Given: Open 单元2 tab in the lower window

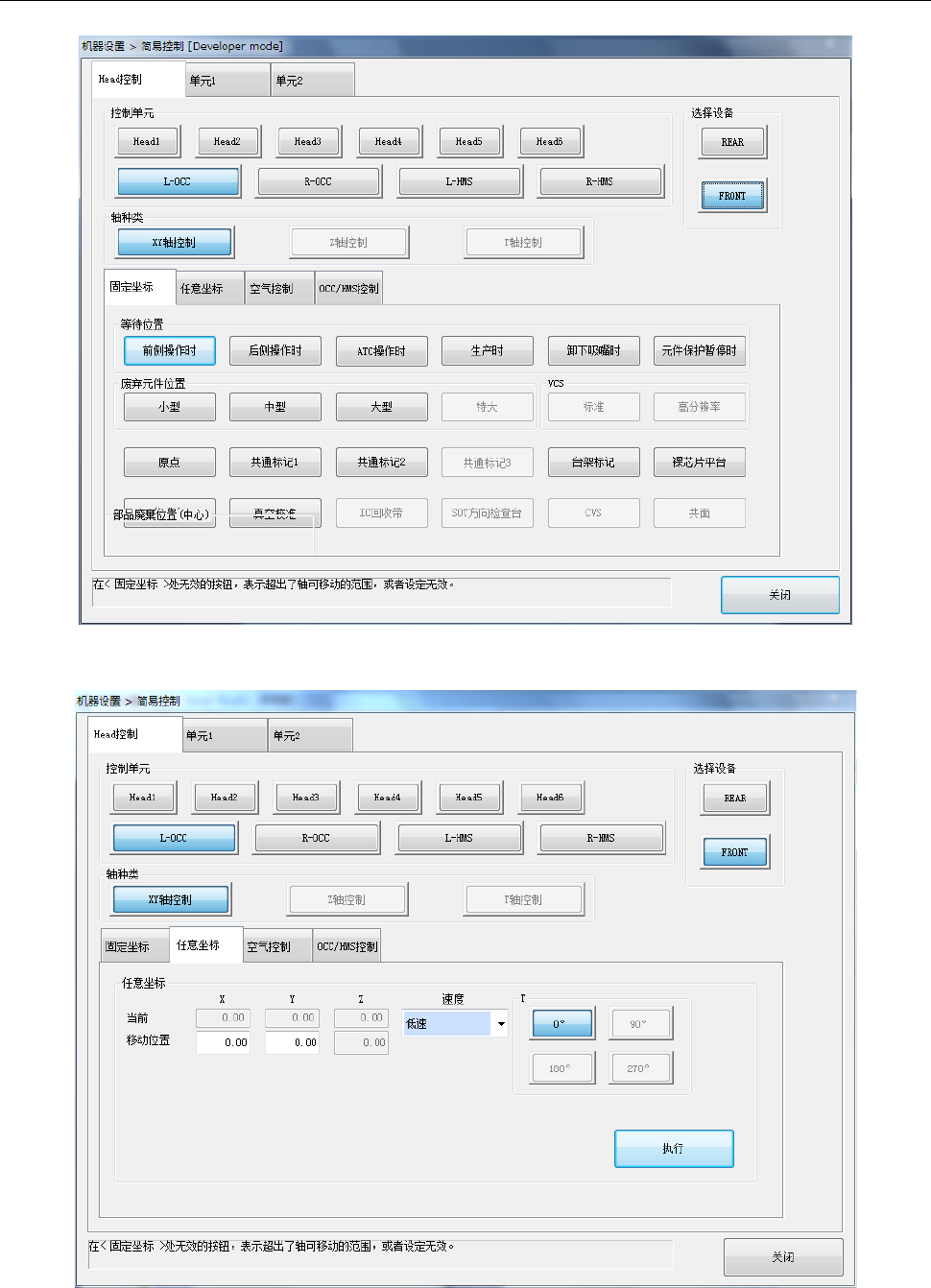Looking at the screenshot, I should (x=310, y=736).
